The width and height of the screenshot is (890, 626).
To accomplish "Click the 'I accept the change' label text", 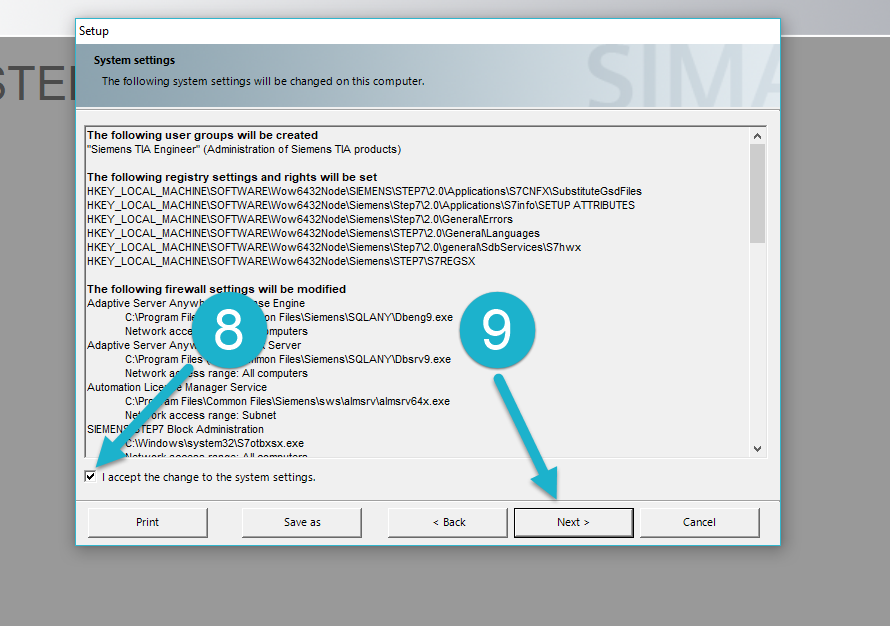I will tap(209, 477).
